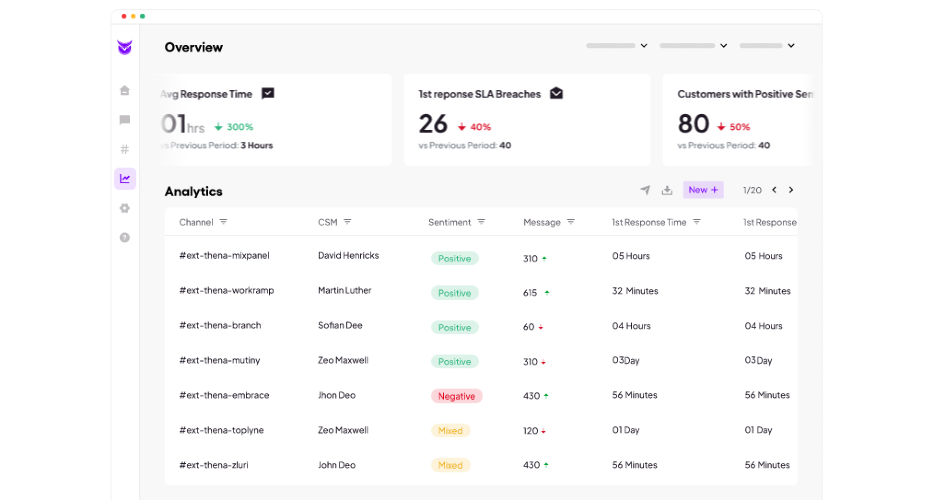This screenshot has height=500, width=934.
Task: Click 1st Response Time 05 Hours cell
Action: click(631, 256)
